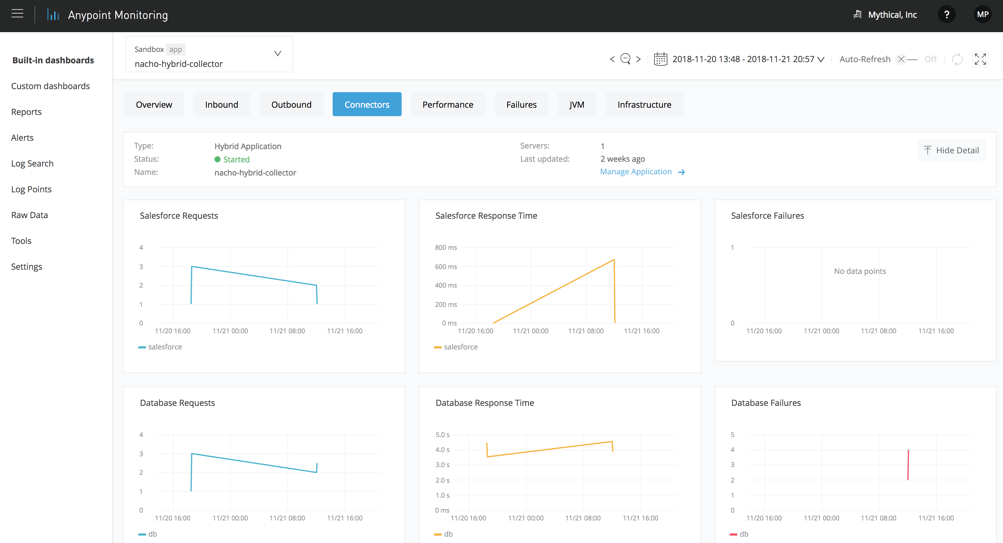
Task: Open the Mythical, Inc organization menu
Action: [x=885, y=15]
